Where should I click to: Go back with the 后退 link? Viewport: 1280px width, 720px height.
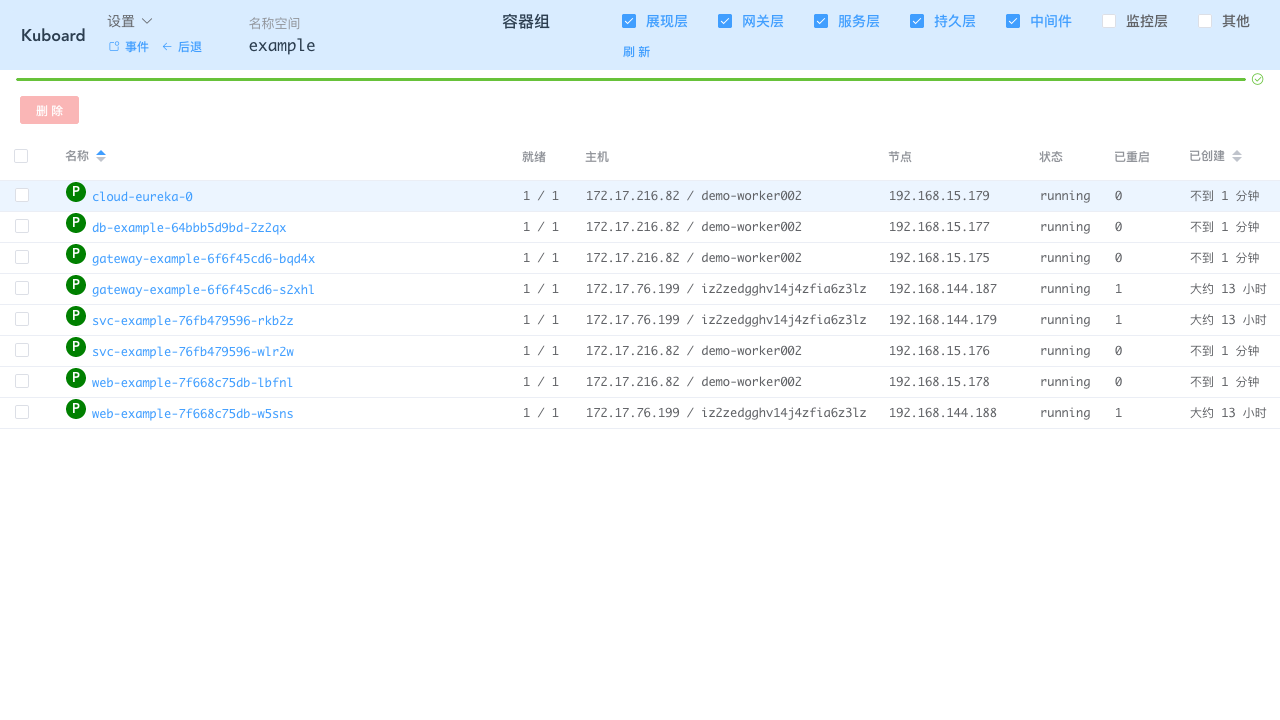pos(182,47)
